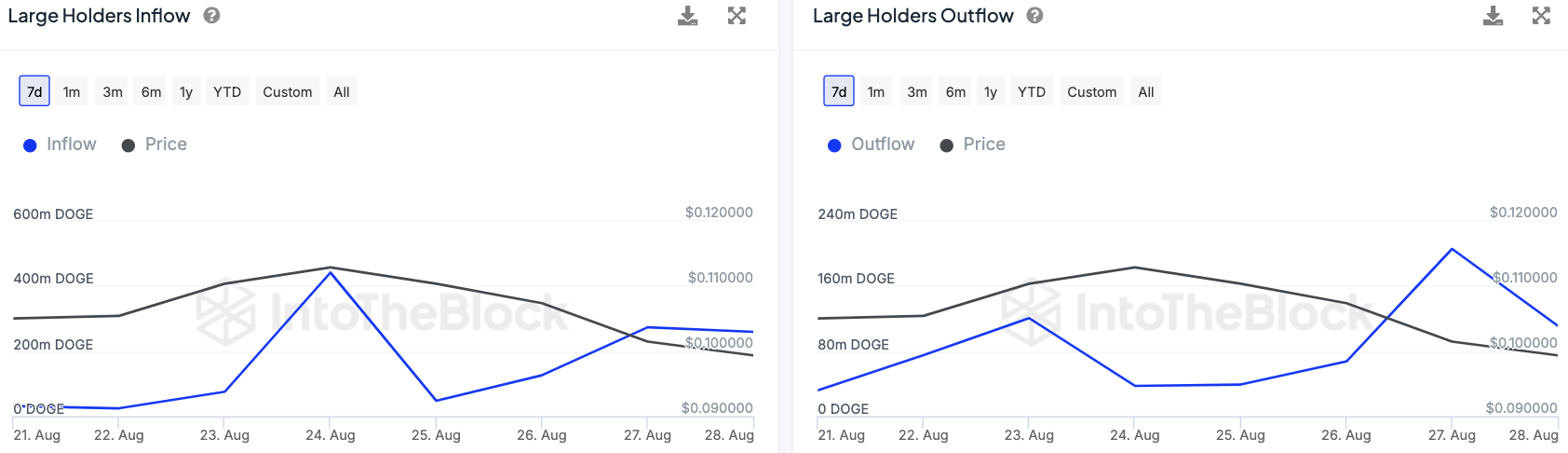The image size is (1568, 453).
Task: Select 1m range on Inflow chart
Action: coord(72,91)
